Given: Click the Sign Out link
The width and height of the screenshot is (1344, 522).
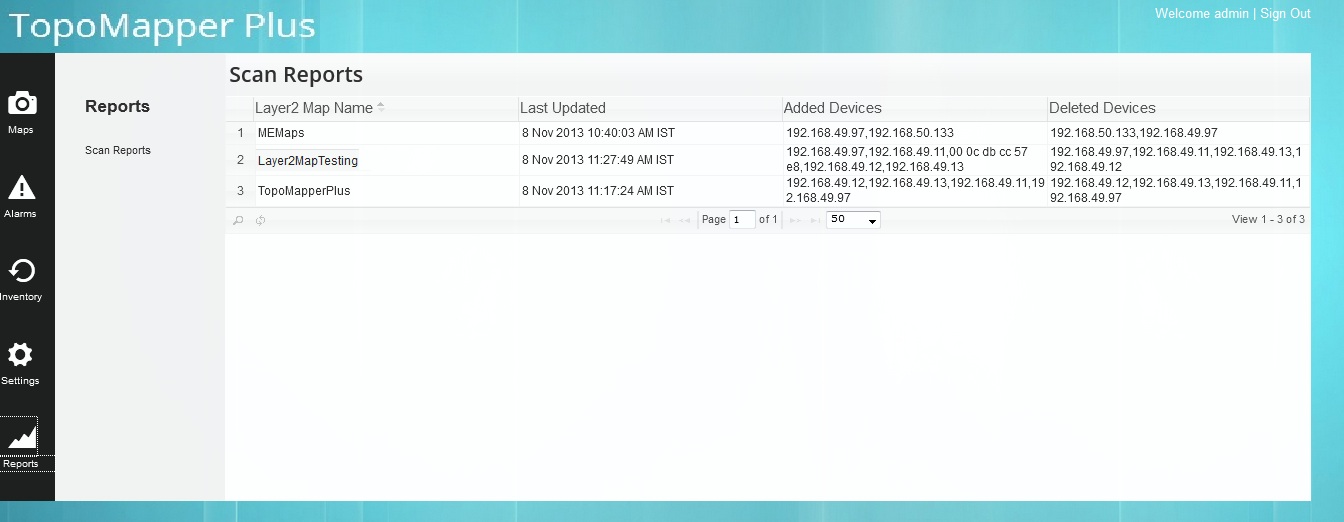Looking at the screenshot, I should (1285, 14).
